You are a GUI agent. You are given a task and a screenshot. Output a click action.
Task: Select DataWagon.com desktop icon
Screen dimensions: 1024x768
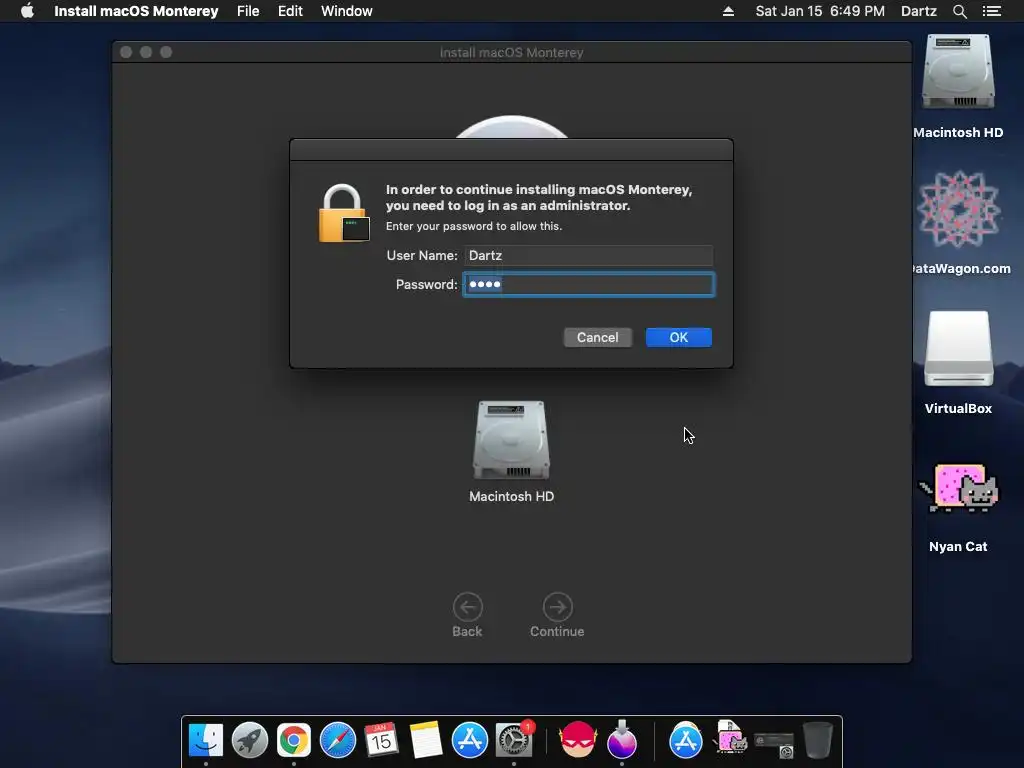(958, 209)
